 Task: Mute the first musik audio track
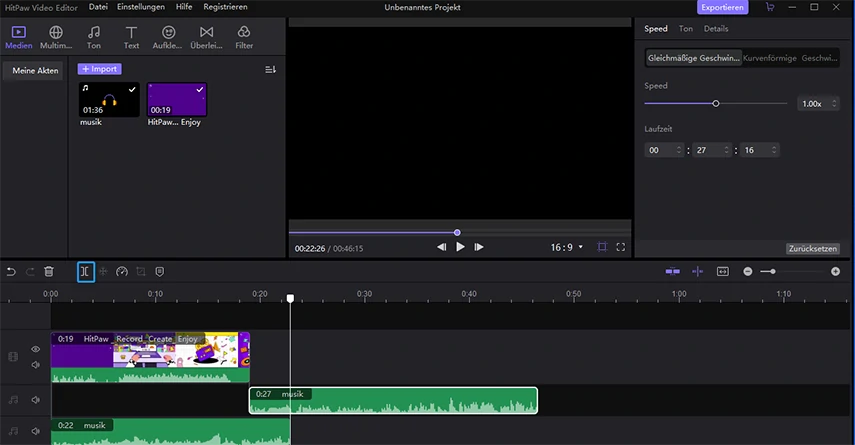coord(35,400)
